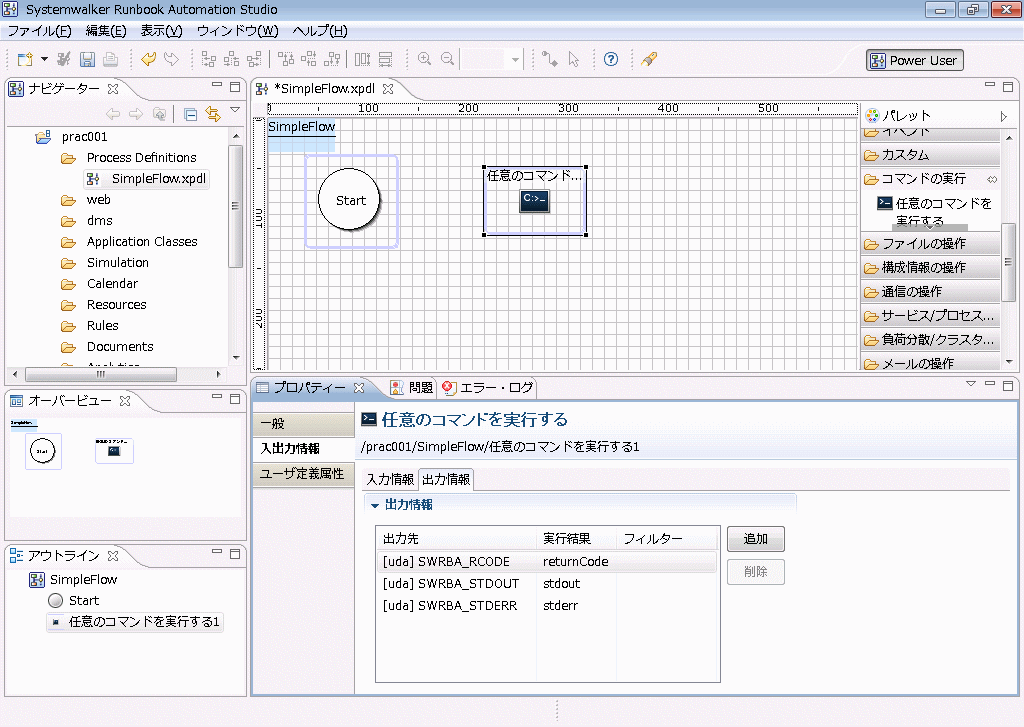
Task: Click the Power User button
Action: point(914,61)
